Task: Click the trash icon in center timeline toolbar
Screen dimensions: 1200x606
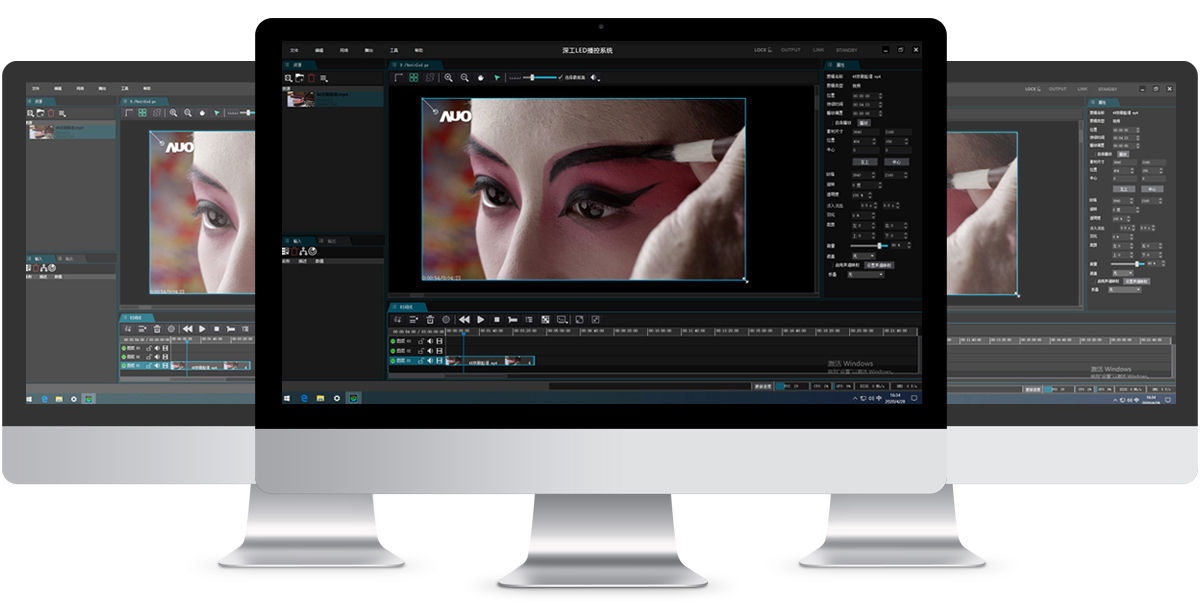Action: click(x=430, y=320)
